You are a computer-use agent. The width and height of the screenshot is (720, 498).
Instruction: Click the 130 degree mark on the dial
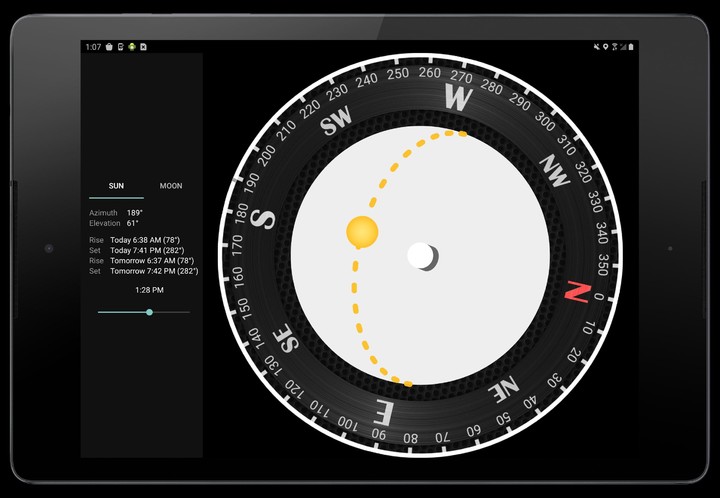point(272,364)
